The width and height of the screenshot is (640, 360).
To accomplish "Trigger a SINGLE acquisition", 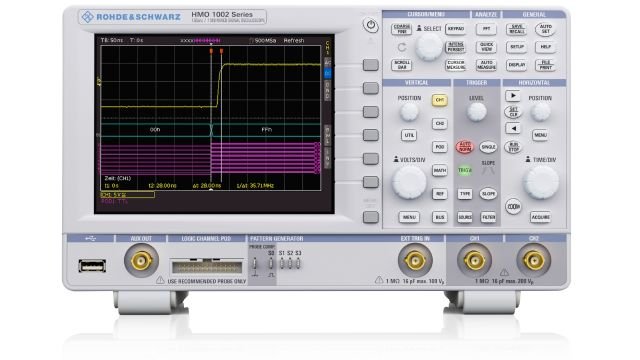I will point(488,147).
